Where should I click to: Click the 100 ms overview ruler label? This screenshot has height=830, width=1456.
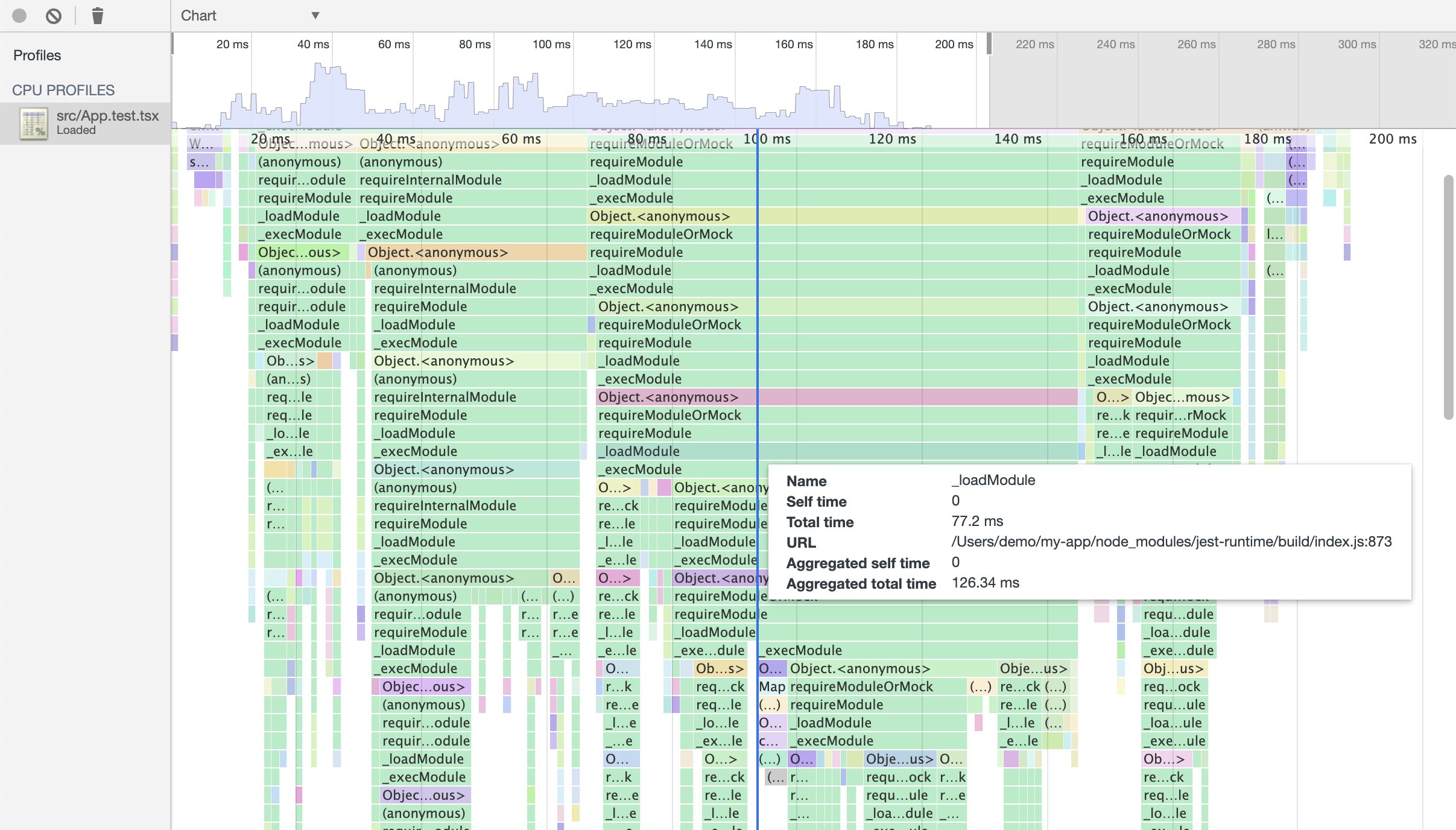click(x=551, y=44)
